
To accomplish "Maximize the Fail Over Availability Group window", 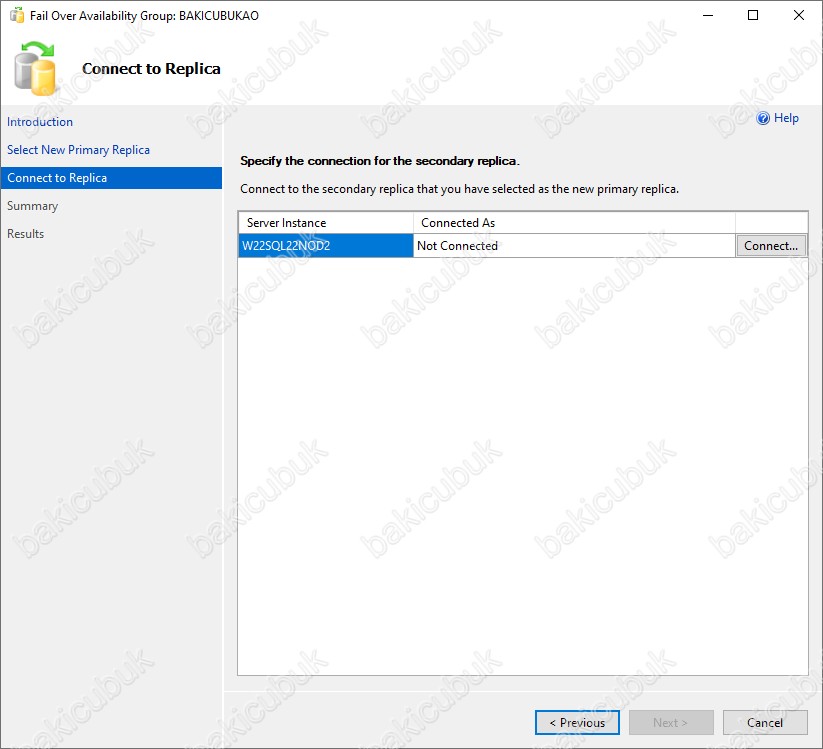I will coord(753,15).
